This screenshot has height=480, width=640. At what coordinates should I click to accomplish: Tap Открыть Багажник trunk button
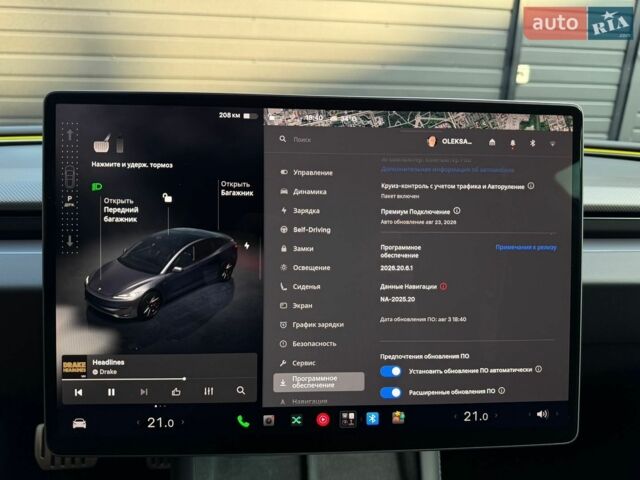click(237, 189)
